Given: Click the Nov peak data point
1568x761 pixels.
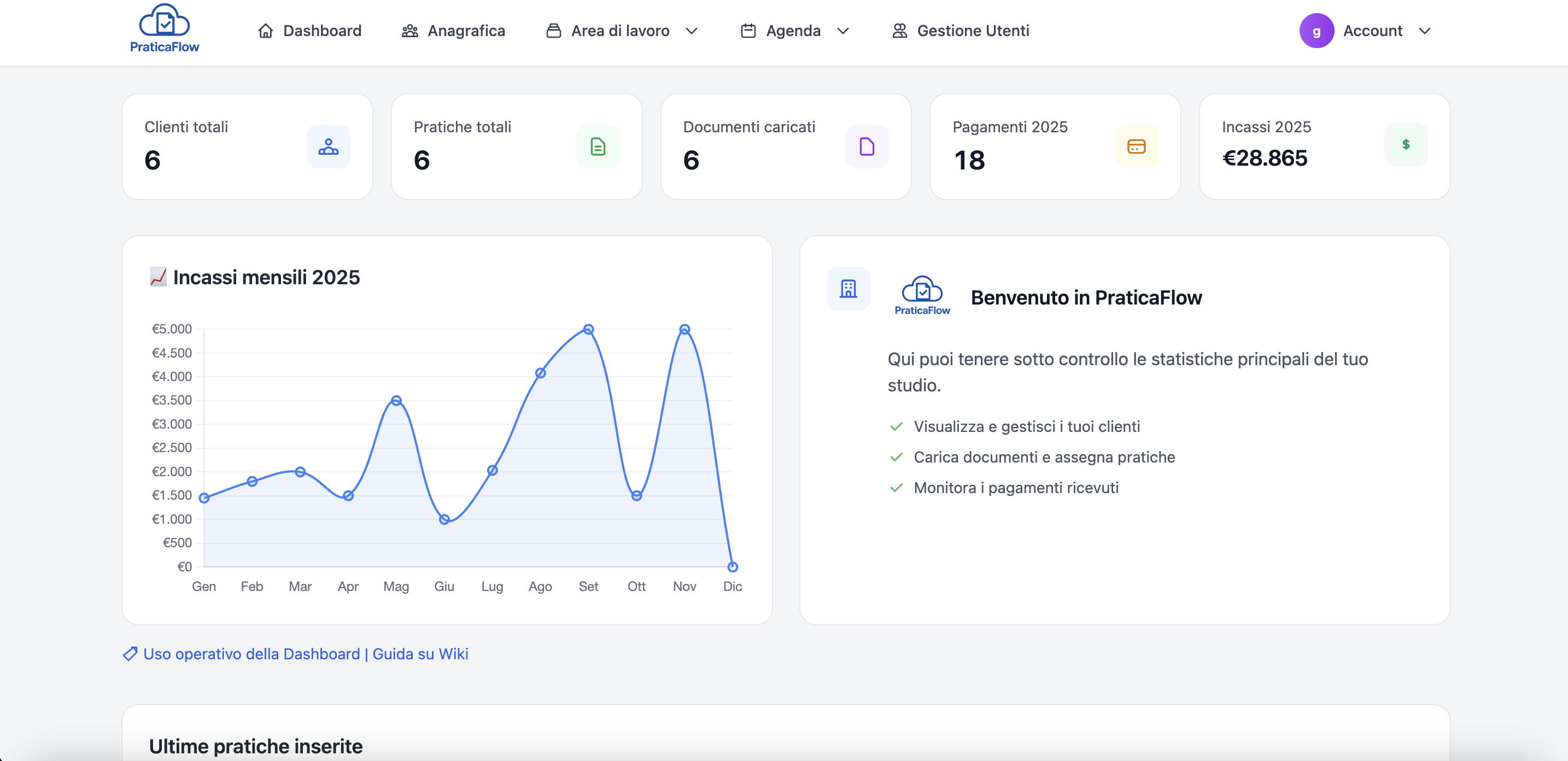Looking at the screenshot, I should click(685, 329).
